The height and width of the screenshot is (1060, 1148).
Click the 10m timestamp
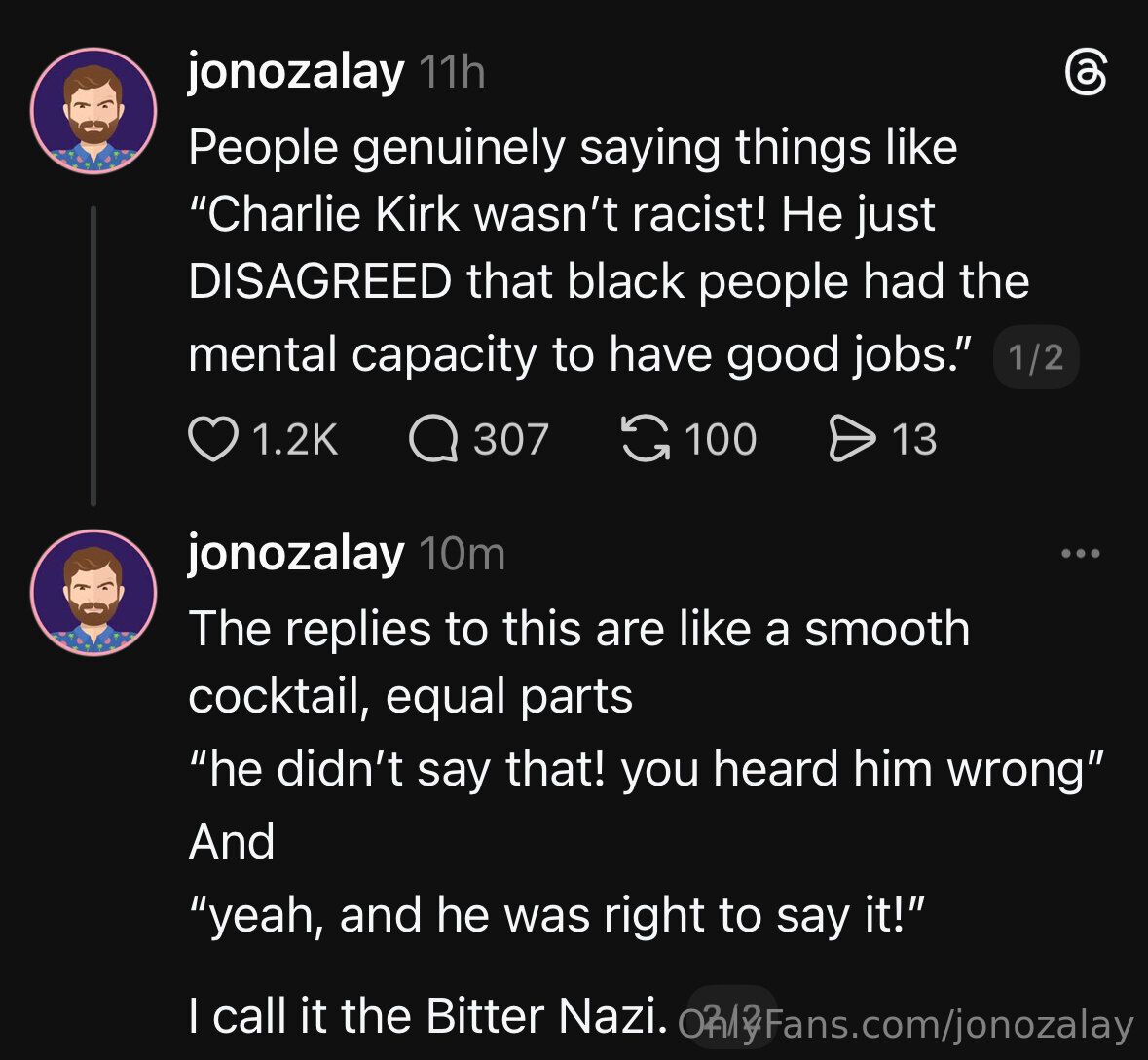[462, 554]
